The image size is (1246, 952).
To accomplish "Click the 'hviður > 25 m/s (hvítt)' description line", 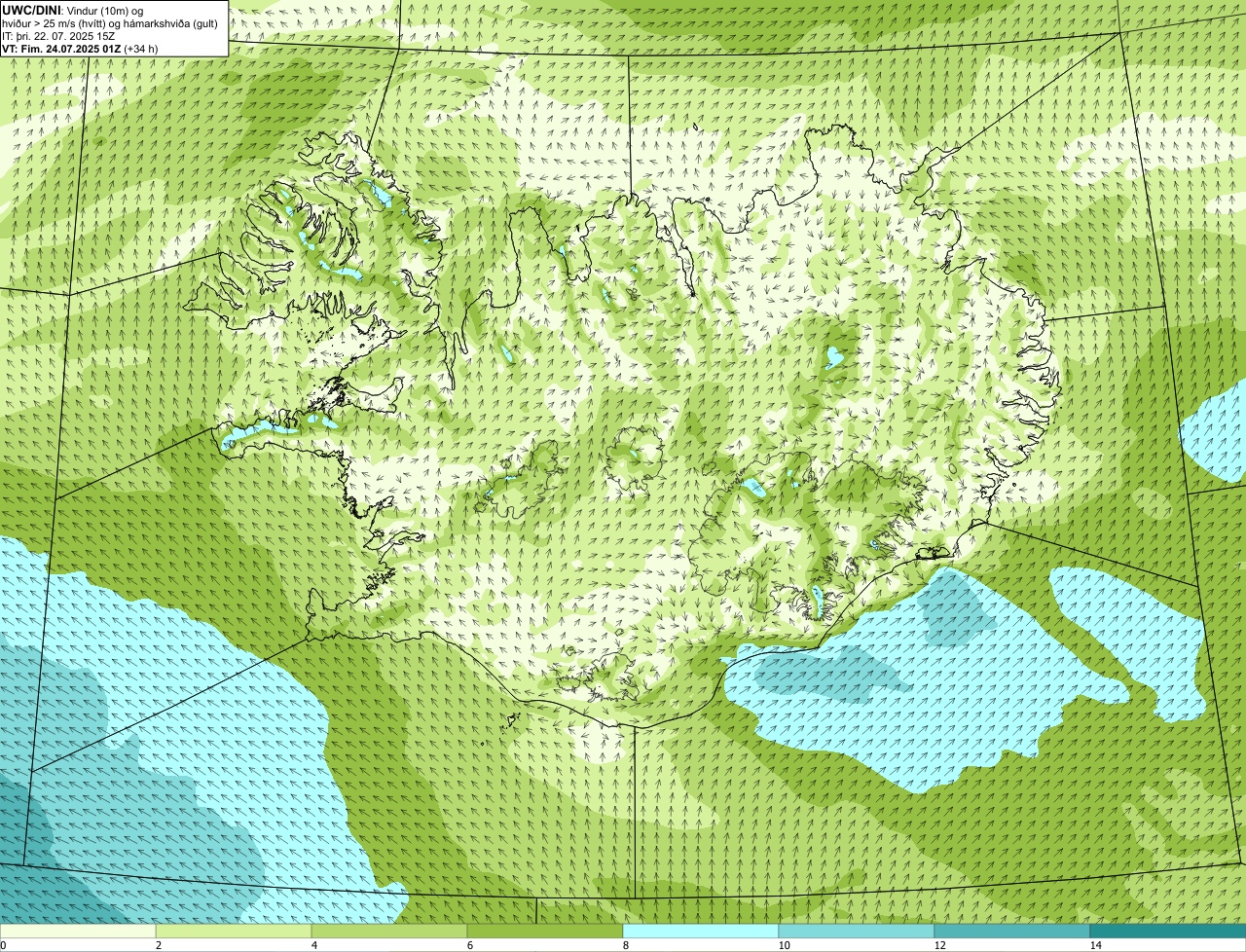I will (x=110, y=23).
